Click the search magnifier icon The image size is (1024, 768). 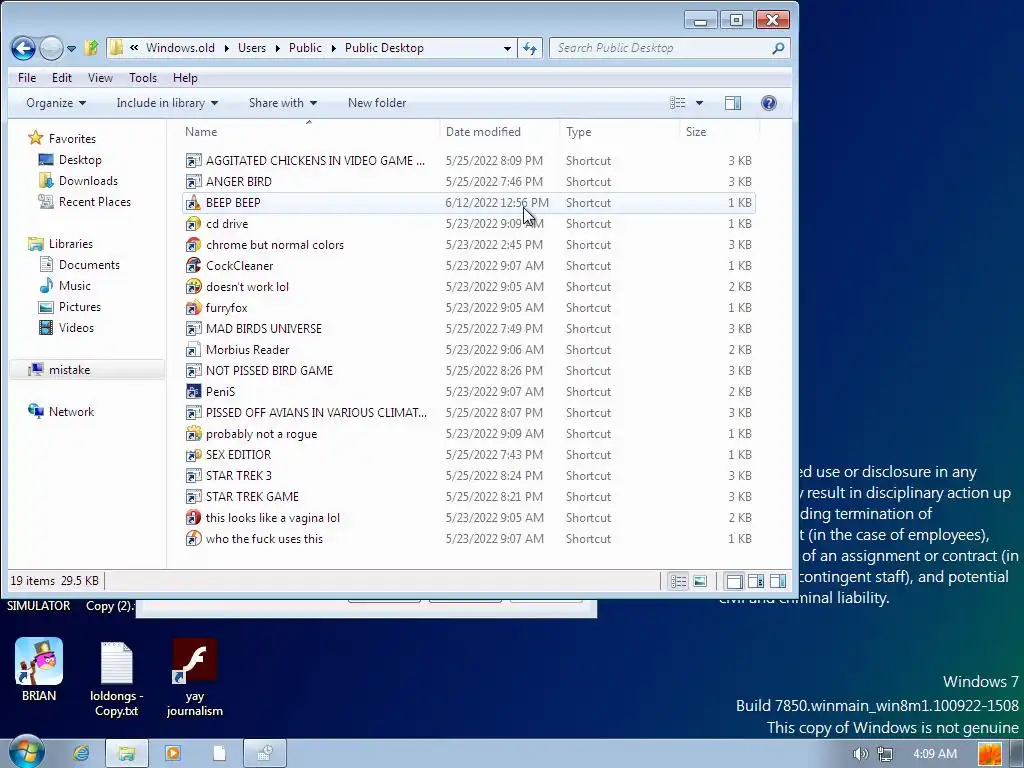[778, 48]
